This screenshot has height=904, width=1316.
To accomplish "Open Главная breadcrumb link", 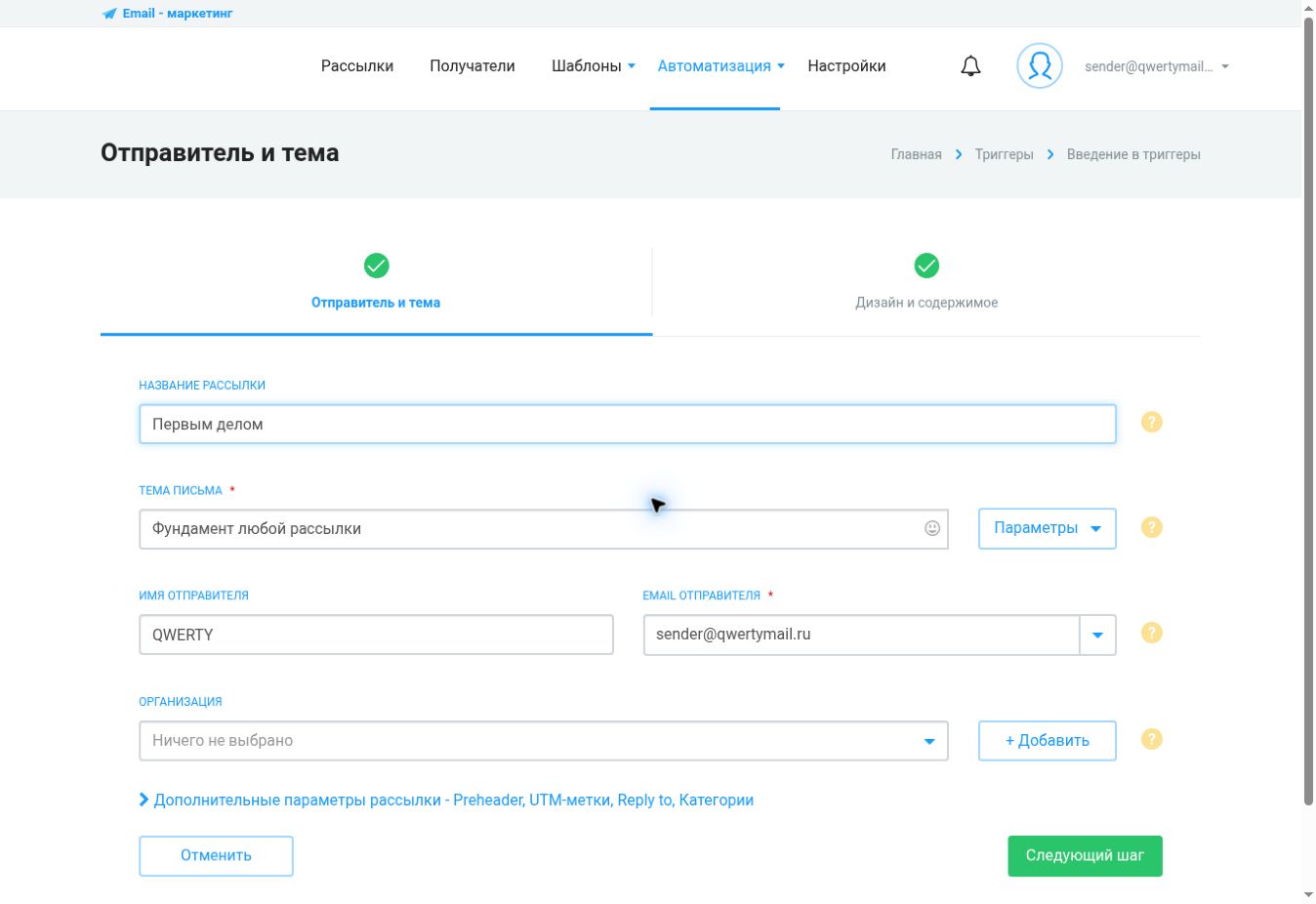I will (x=917, y=154).
